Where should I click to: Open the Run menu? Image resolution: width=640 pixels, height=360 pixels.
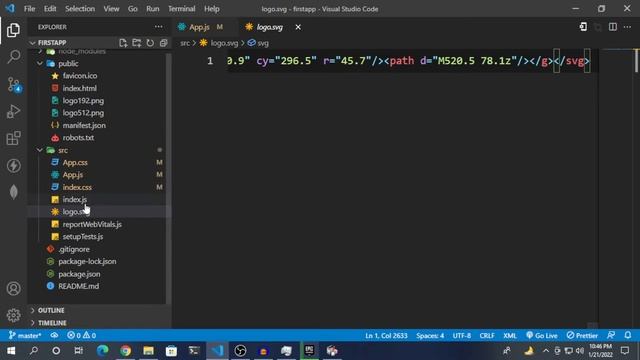[x=153, y=9]
